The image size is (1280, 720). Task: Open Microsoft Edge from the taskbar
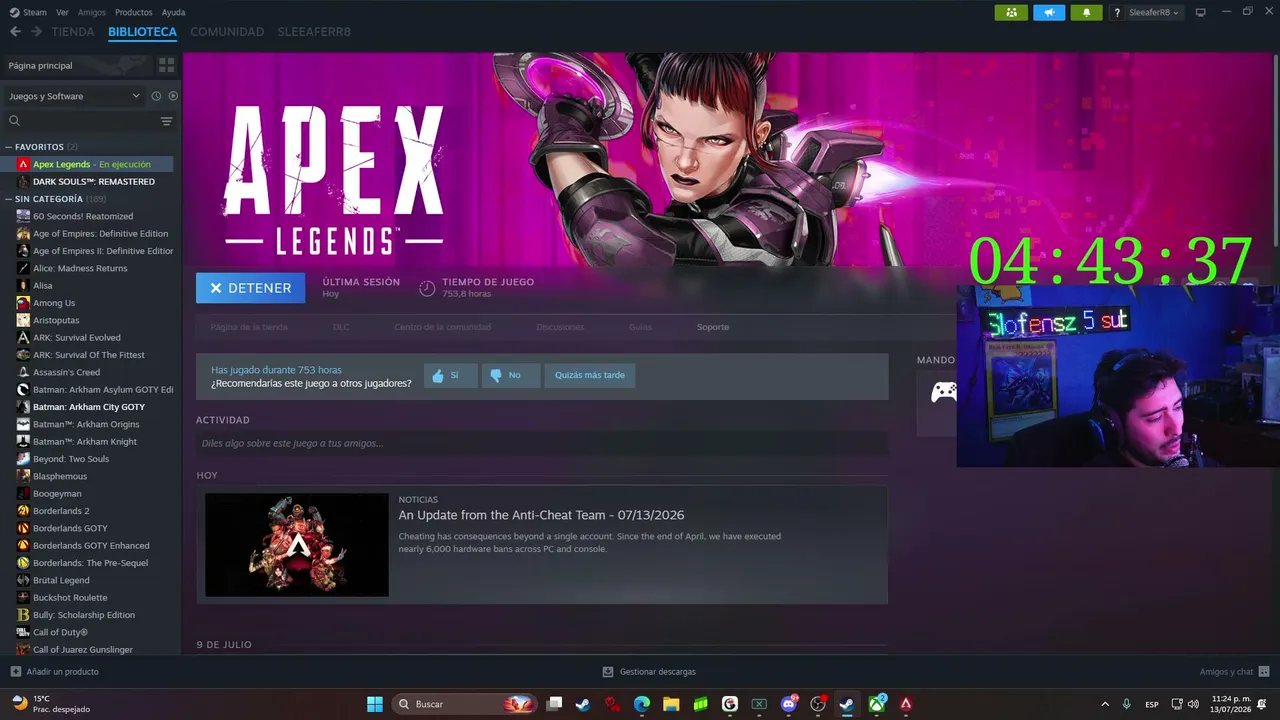pos(642,704)
